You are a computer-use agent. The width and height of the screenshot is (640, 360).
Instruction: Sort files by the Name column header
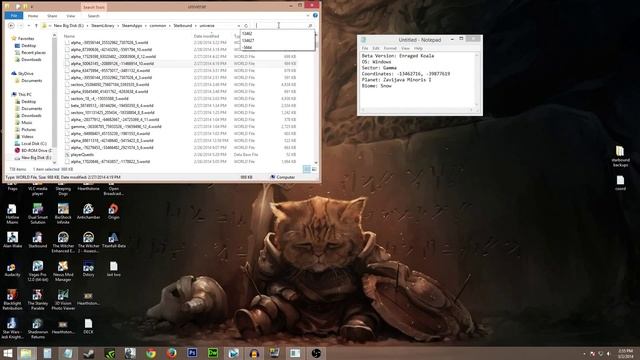(69, 36)
